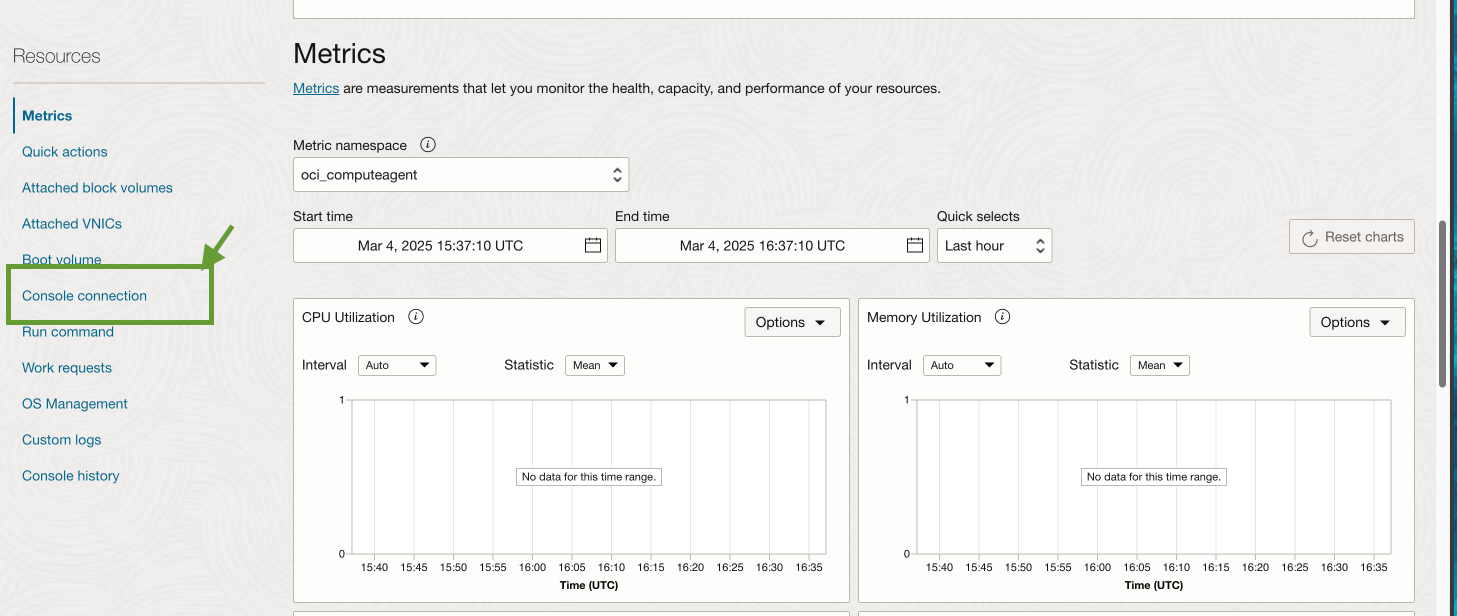Change CPU Utilization Interval Auto dropdown
1457x616 pixels.
(x=397, y=366)
